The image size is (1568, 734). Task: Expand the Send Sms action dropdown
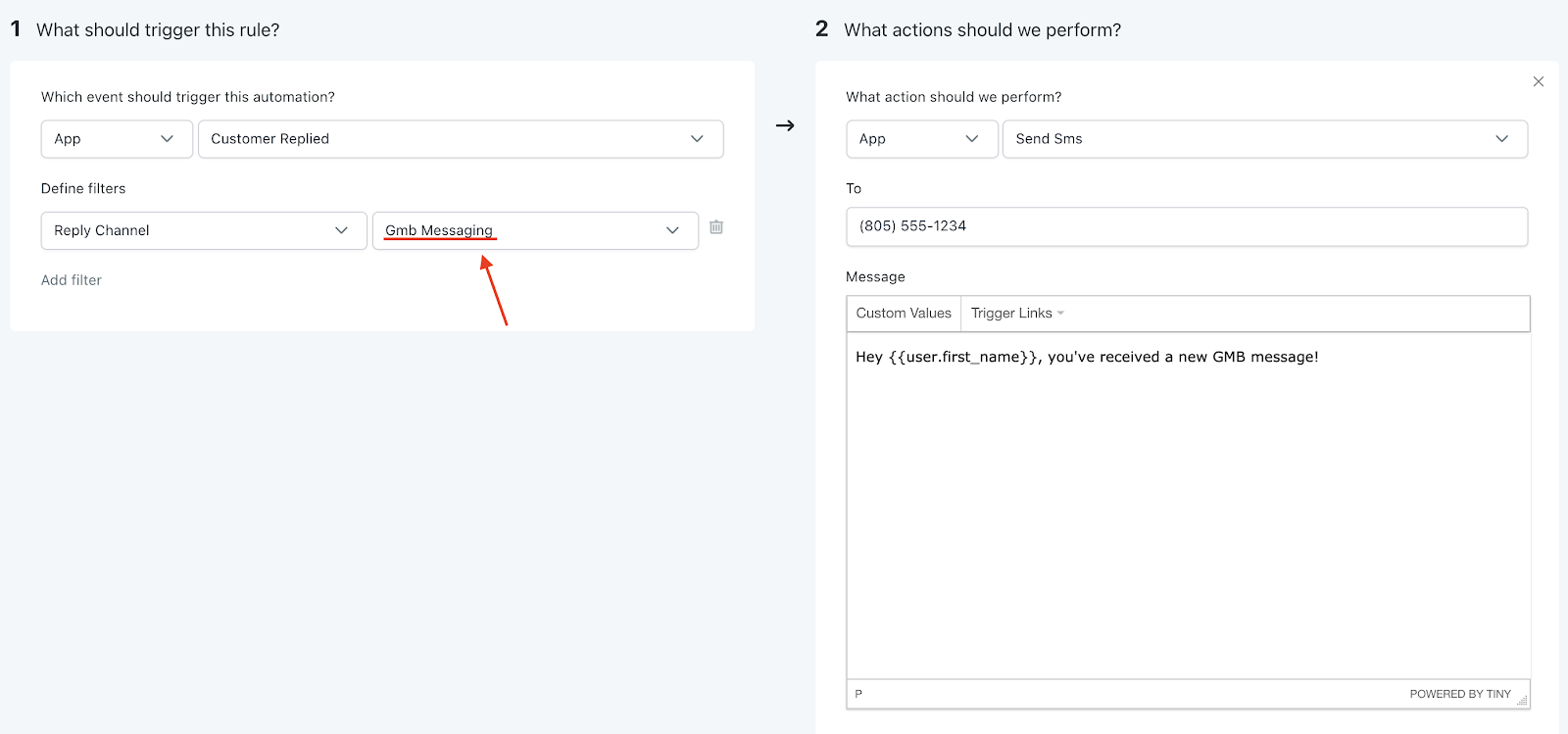click(x=1264, y=139)
